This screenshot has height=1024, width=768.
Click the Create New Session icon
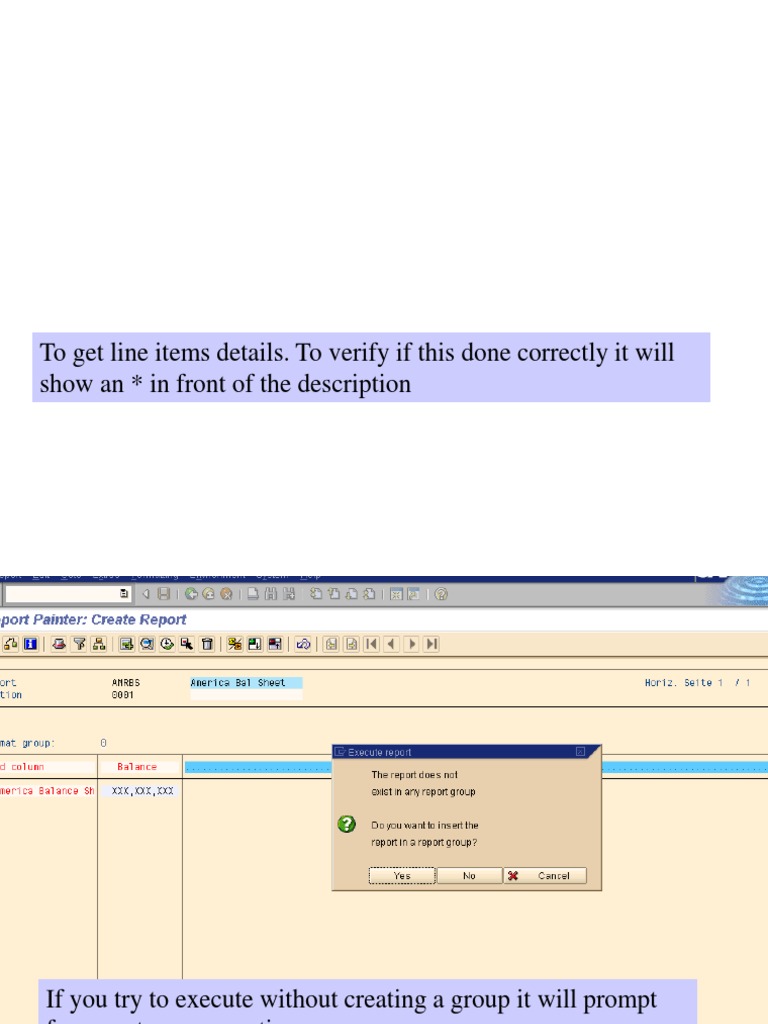pos(395,594)
